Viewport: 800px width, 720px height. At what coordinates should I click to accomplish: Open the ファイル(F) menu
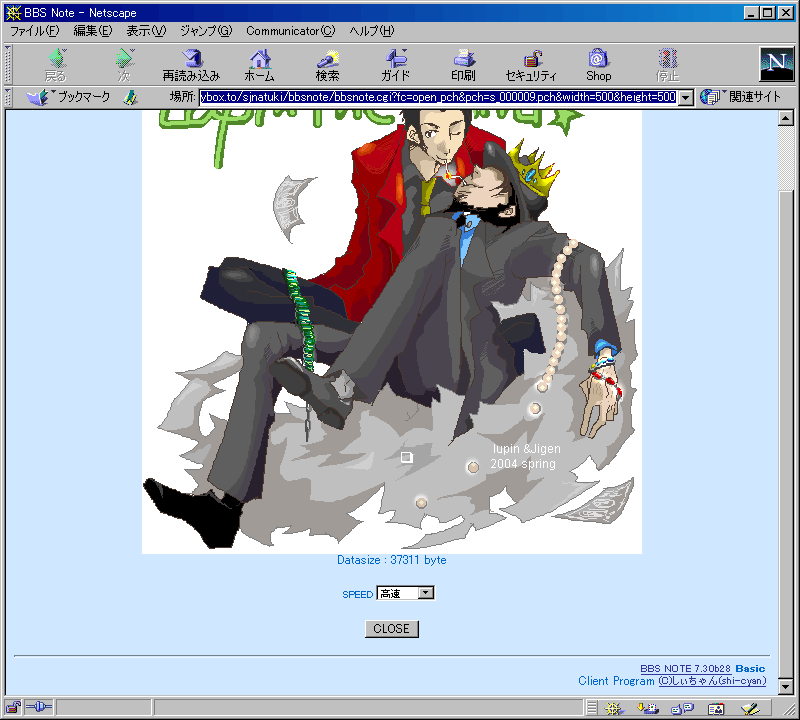(35, 31)
